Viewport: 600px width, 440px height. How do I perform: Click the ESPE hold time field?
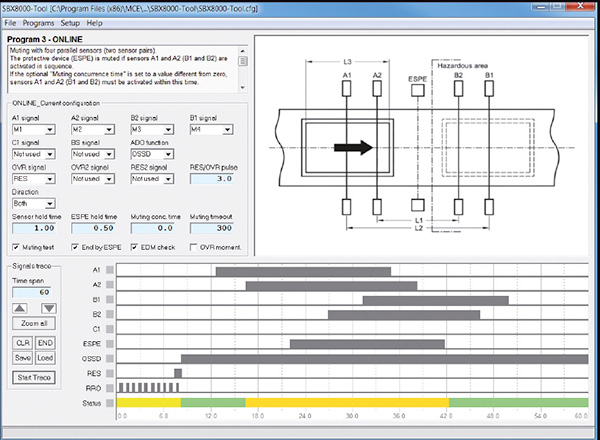point(93,228)
